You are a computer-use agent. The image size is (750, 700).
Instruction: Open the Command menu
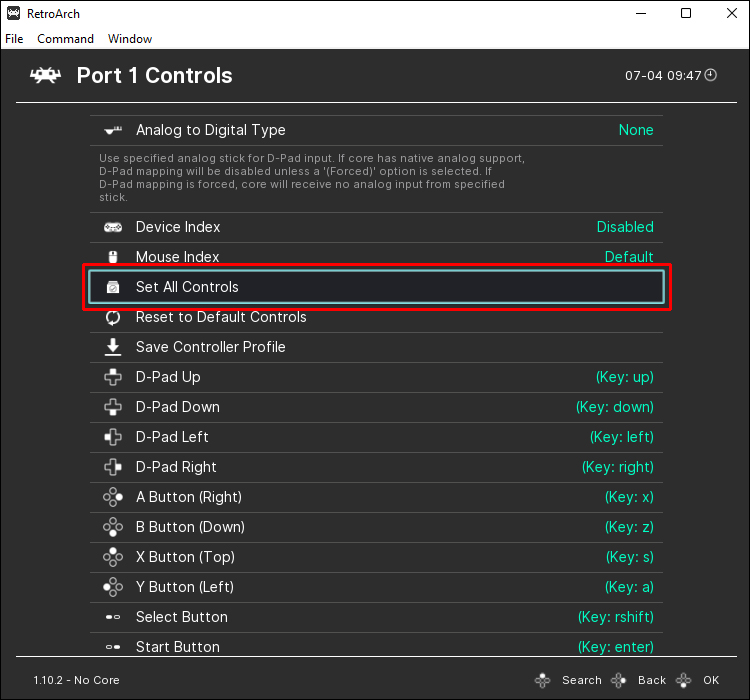(66, 39)
